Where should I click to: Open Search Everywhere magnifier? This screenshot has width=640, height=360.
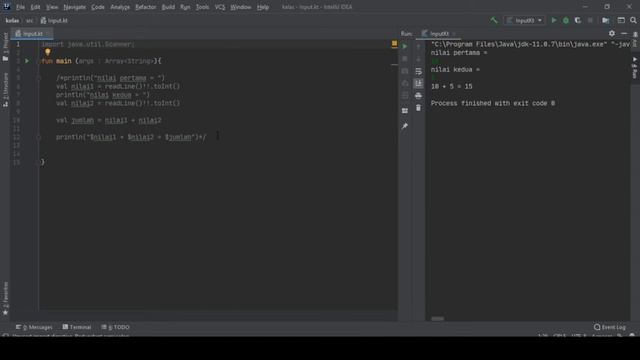coord(633,20)
